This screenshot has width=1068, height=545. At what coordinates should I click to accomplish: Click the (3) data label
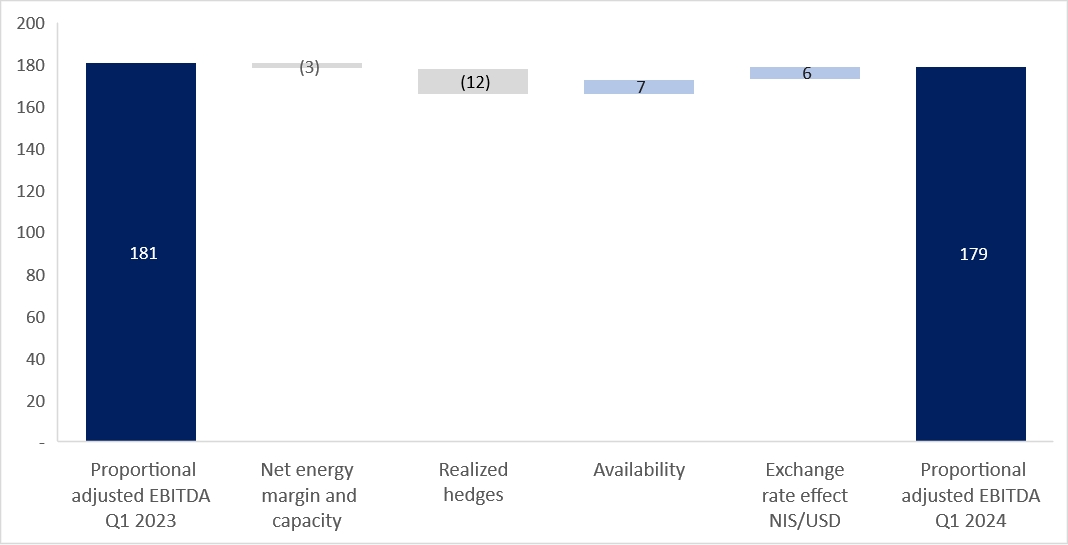coord(309,68)
